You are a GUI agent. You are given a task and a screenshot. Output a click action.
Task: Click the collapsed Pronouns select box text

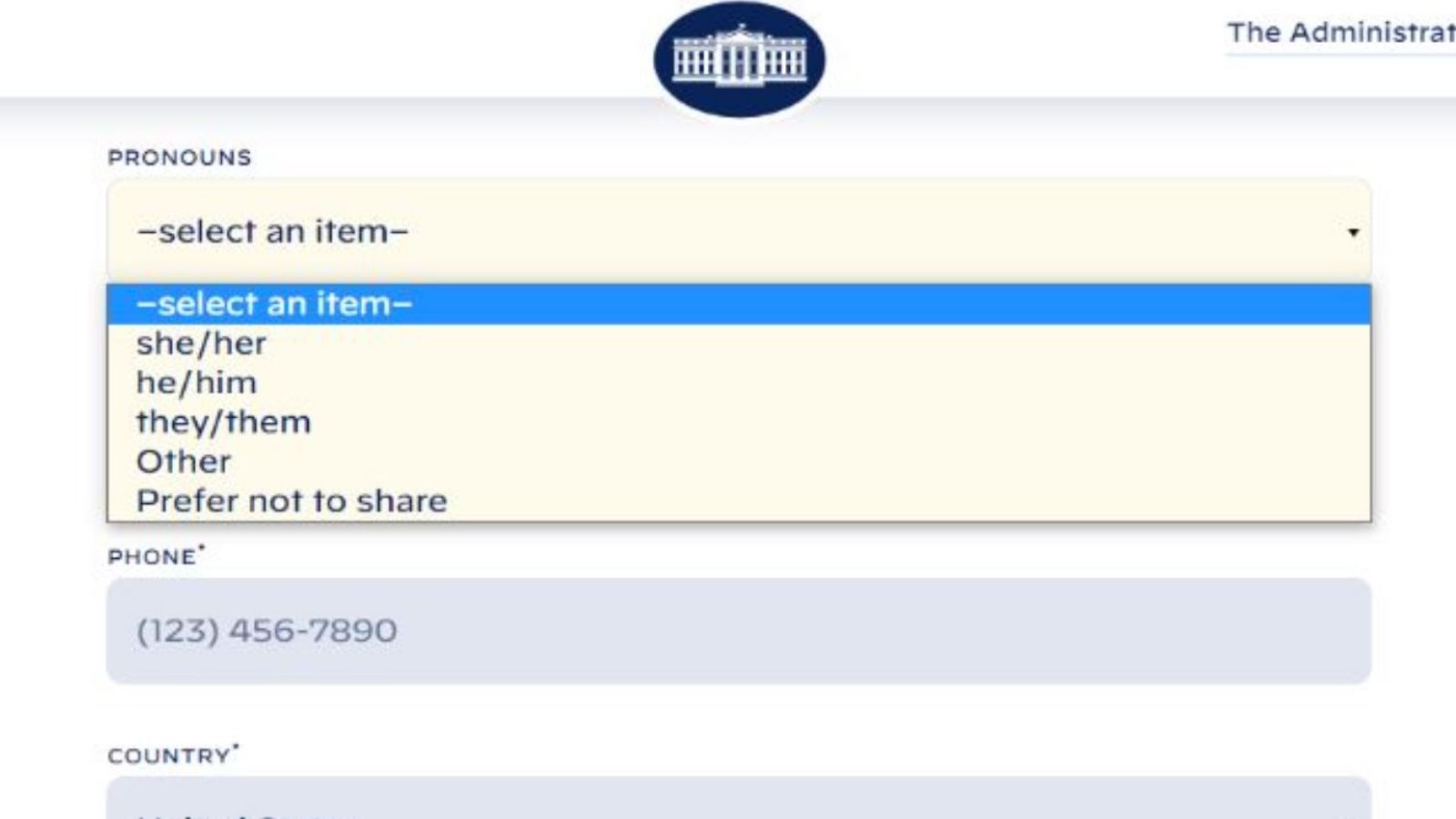272,232
